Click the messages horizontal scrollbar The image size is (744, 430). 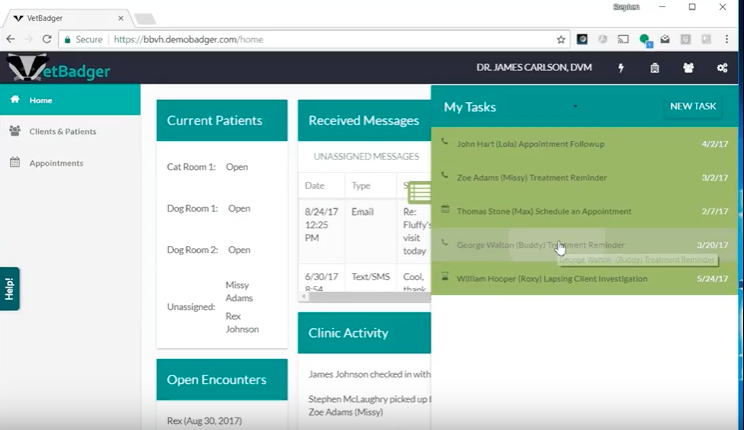(x=369, y=296)
